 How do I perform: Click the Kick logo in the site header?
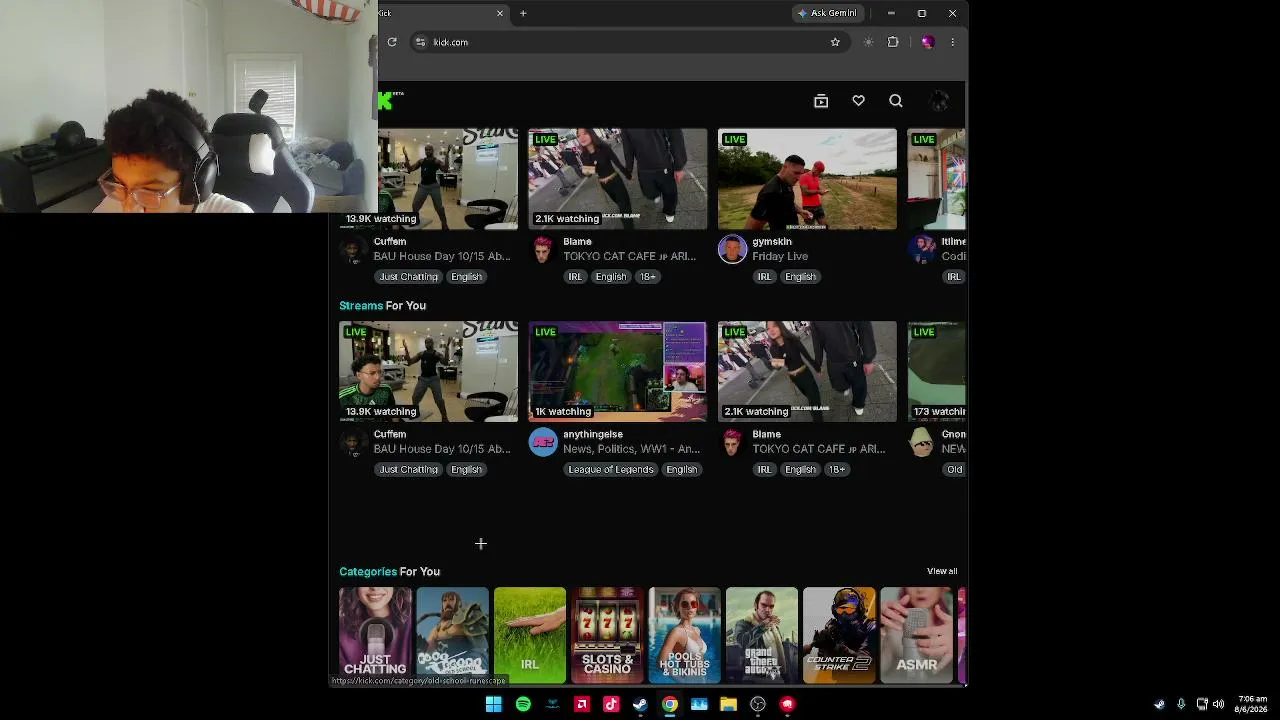pos(386,101)
